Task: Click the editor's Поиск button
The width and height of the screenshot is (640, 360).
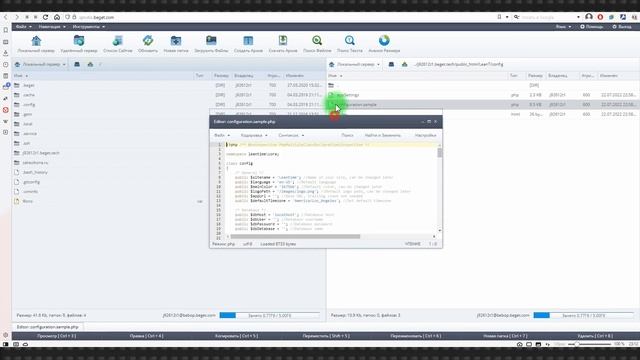Action: [x=347, y=135]
